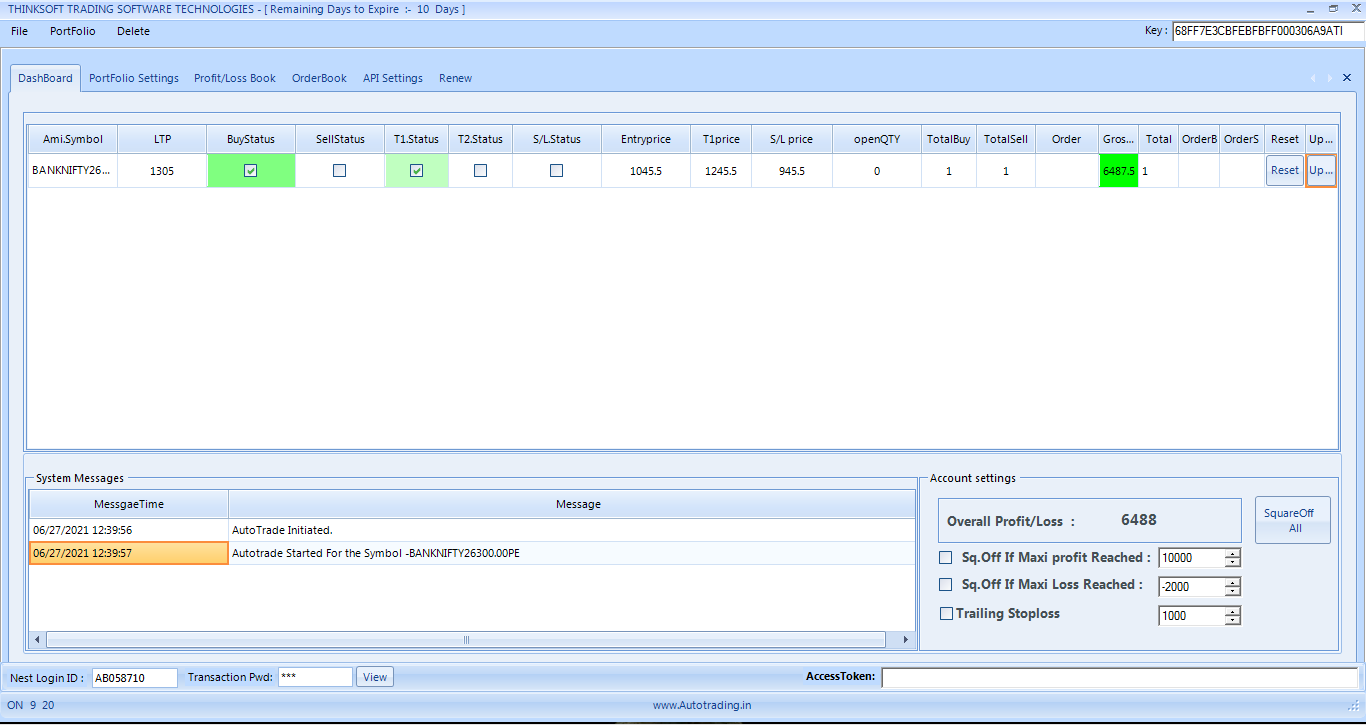
Task: Select the Autotrade Started For the Symbol message
Action: point(572,553)
